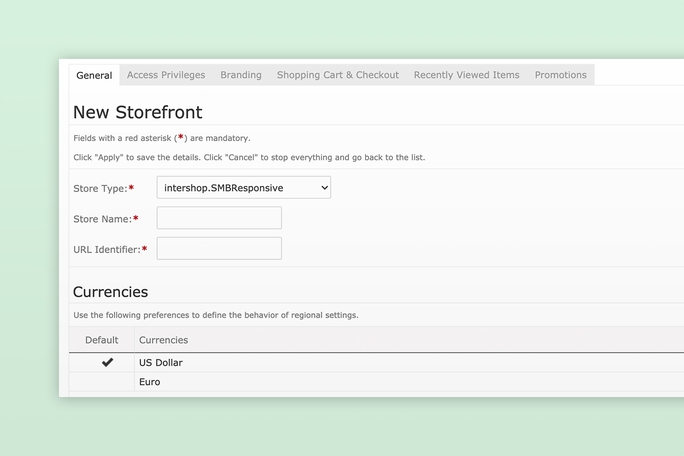Select the Recently Viewed Items tab
684x456 pixels.
click(466, 75)
